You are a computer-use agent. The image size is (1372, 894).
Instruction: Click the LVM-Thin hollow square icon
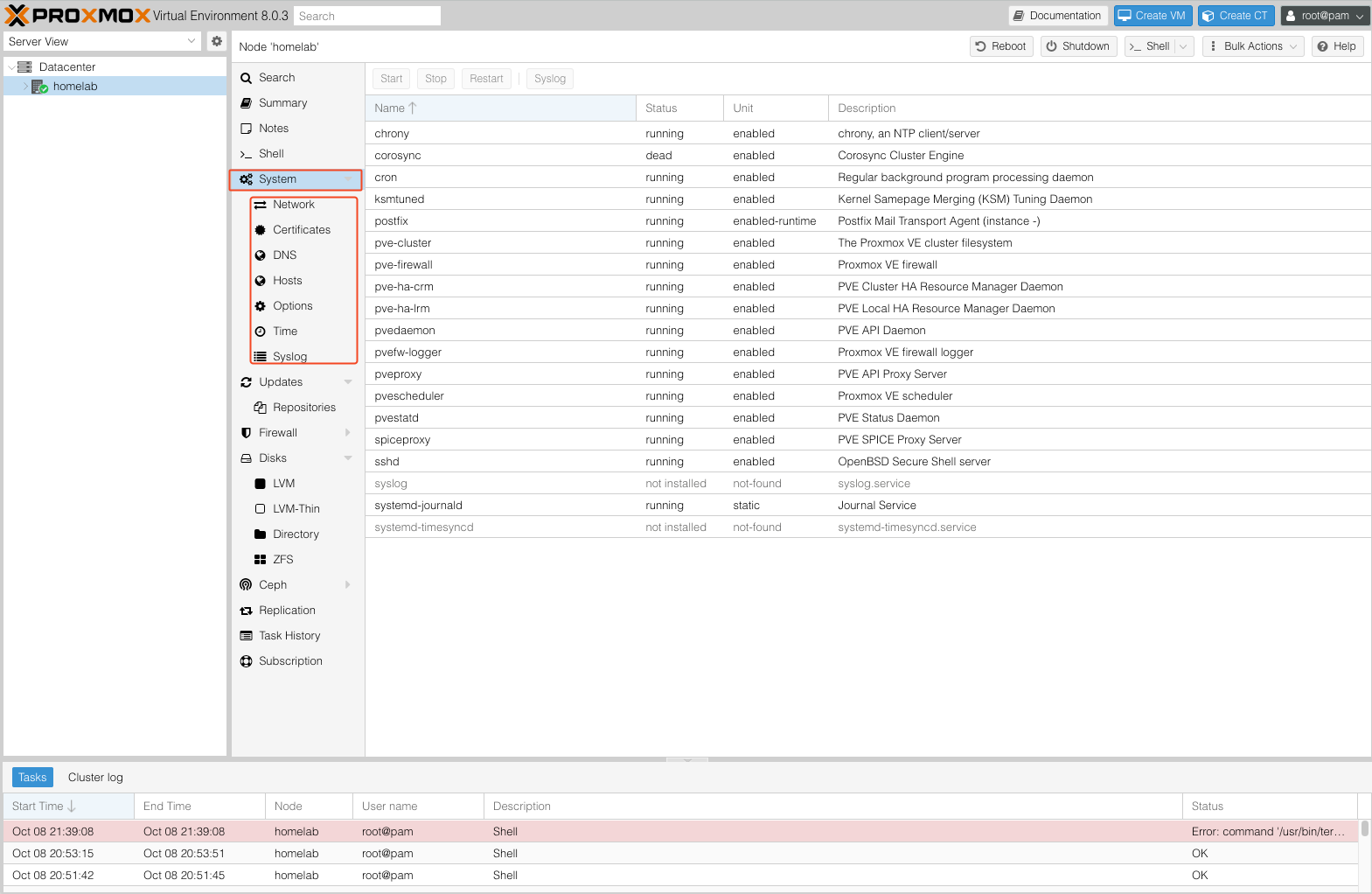tap(261, 509)
